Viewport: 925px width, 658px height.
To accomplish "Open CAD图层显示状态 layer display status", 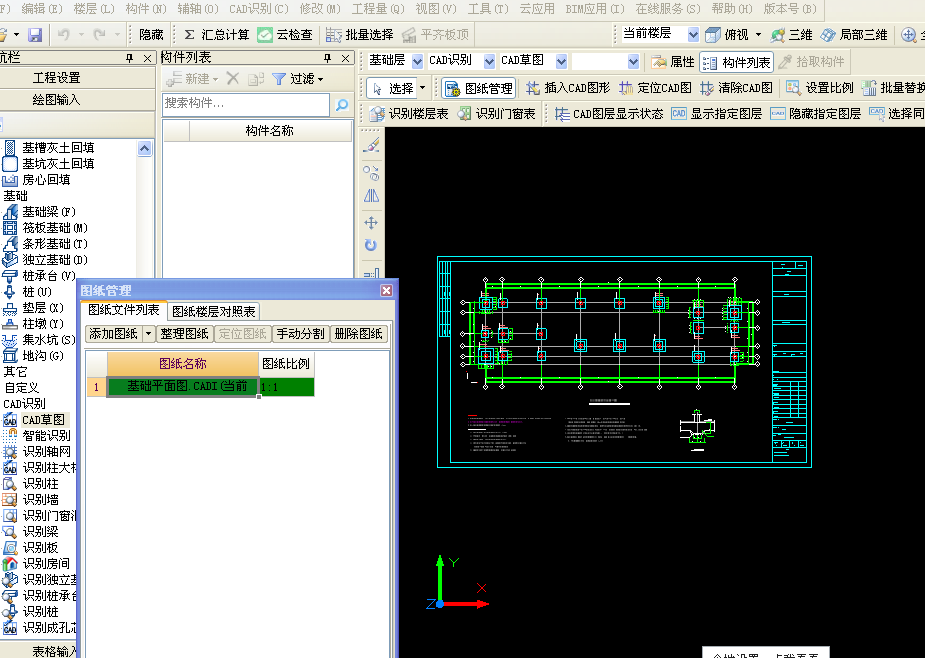I will click(x=609, y=114).
